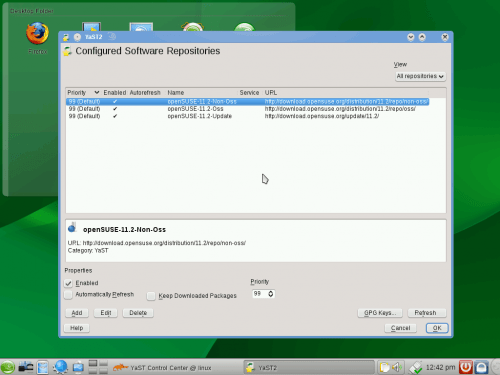The image size is (500, 375).
Task: Open the volume speaker tray icon
Action: pos(396,367)
